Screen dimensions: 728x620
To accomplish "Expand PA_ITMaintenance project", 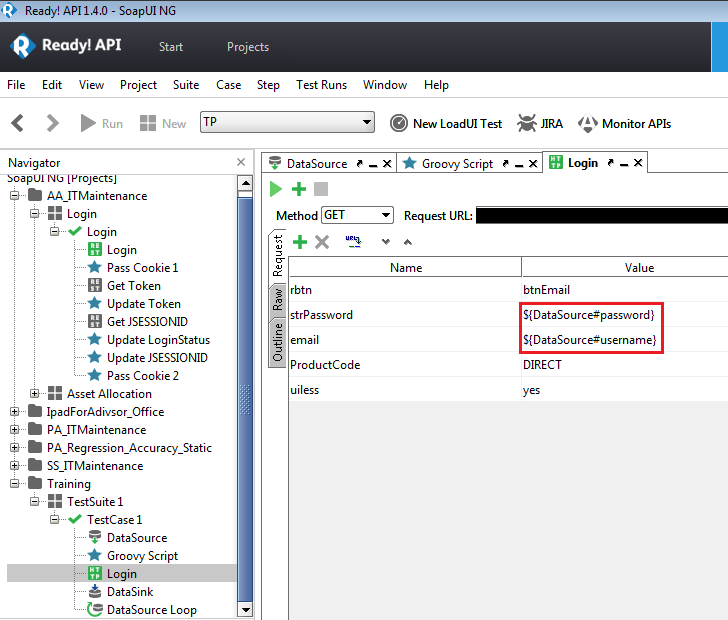I will point(15,430).
